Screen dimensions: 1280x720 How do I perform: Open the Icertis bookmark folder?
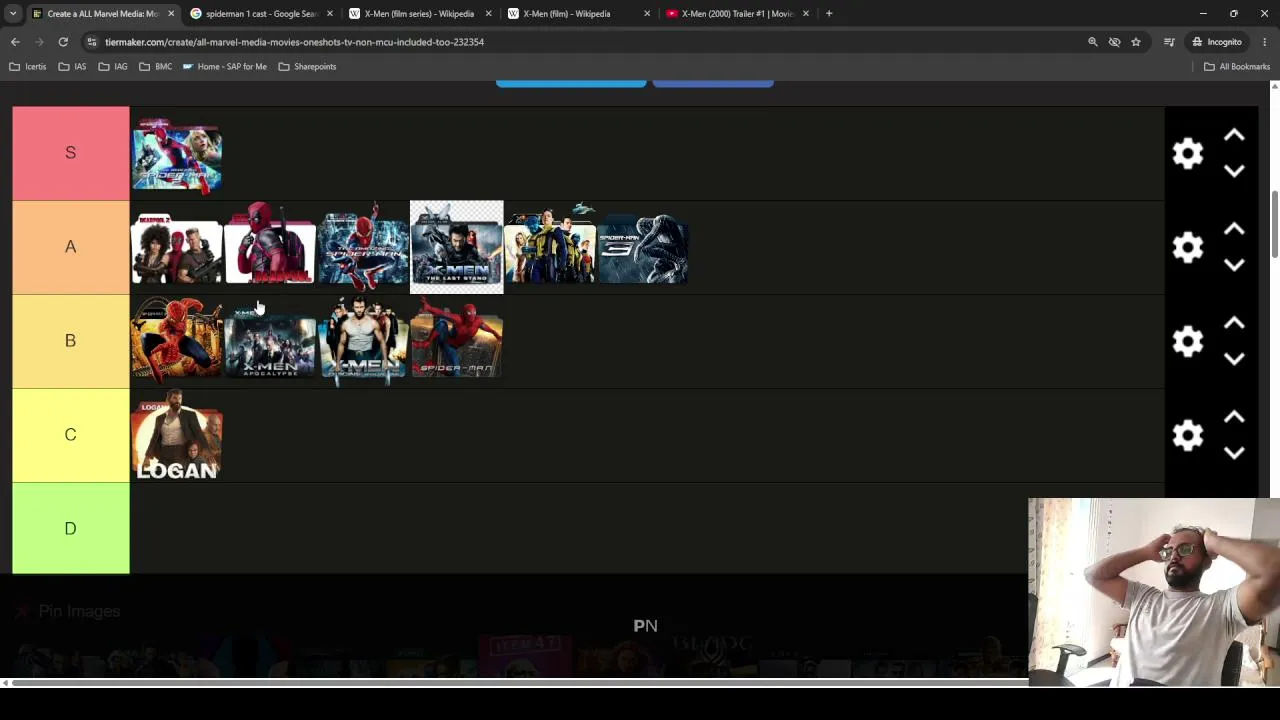coord(28,67)
